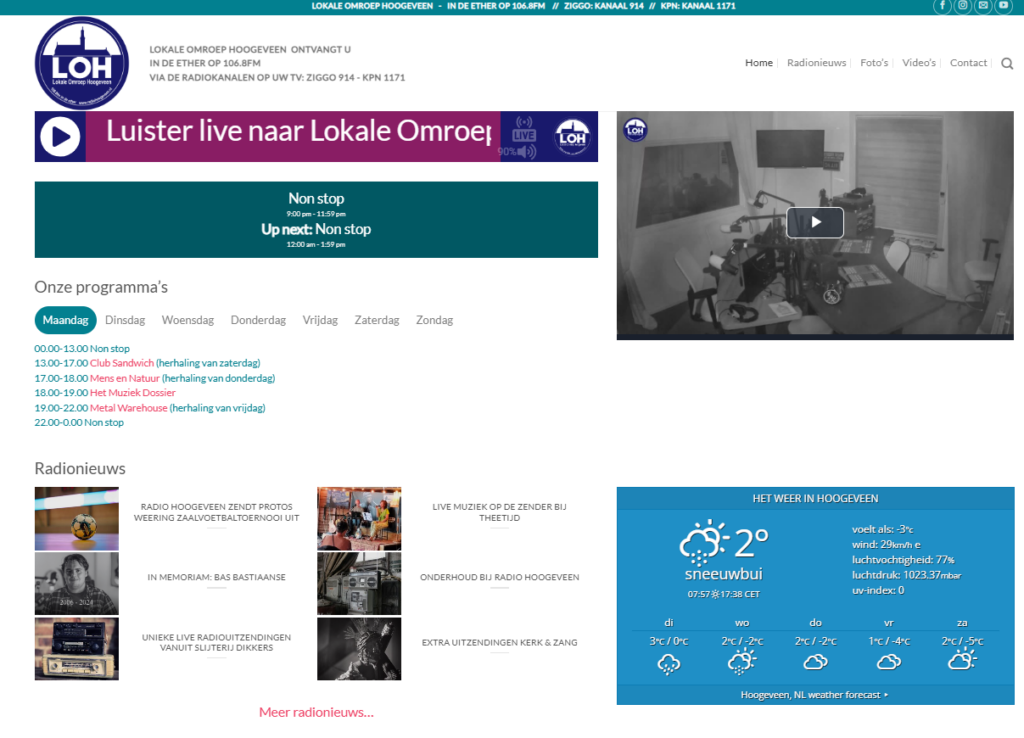Open the Radionieuws menu item
Viewport: 1024px width, 738px height.
tap(816, 63)
